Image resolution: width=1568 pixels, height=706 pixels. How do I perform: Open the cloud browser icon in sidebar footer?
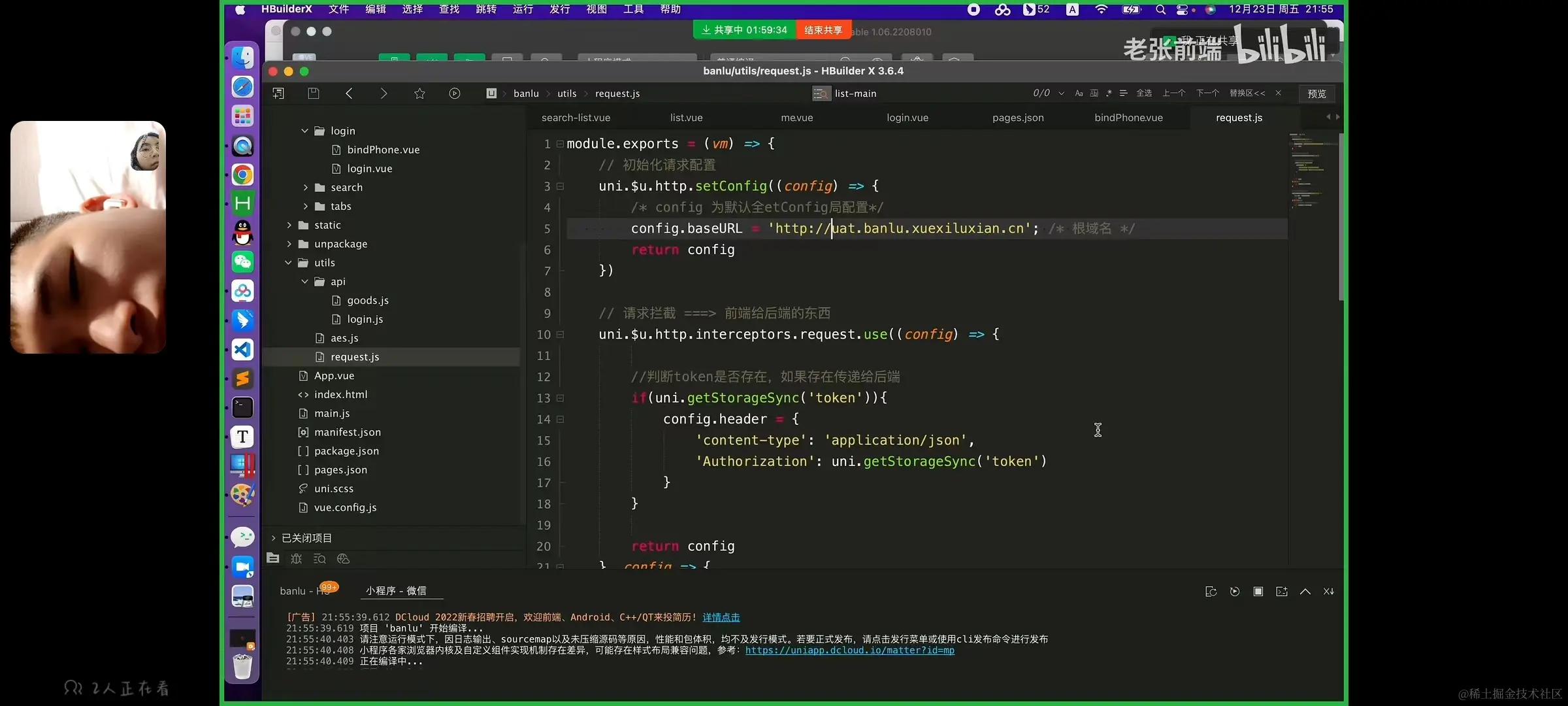click(x=343, y=558)
